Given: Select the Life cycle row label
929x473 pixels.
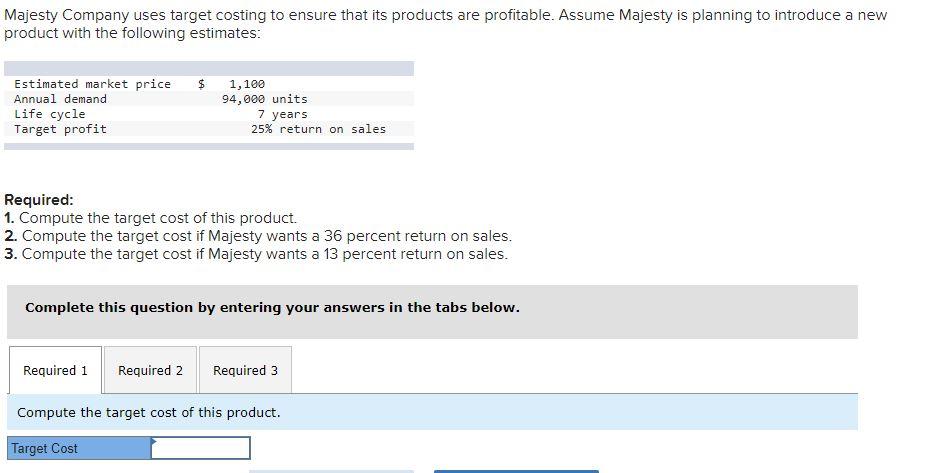Looking at the screenshot, I should [x=50, y=114].
